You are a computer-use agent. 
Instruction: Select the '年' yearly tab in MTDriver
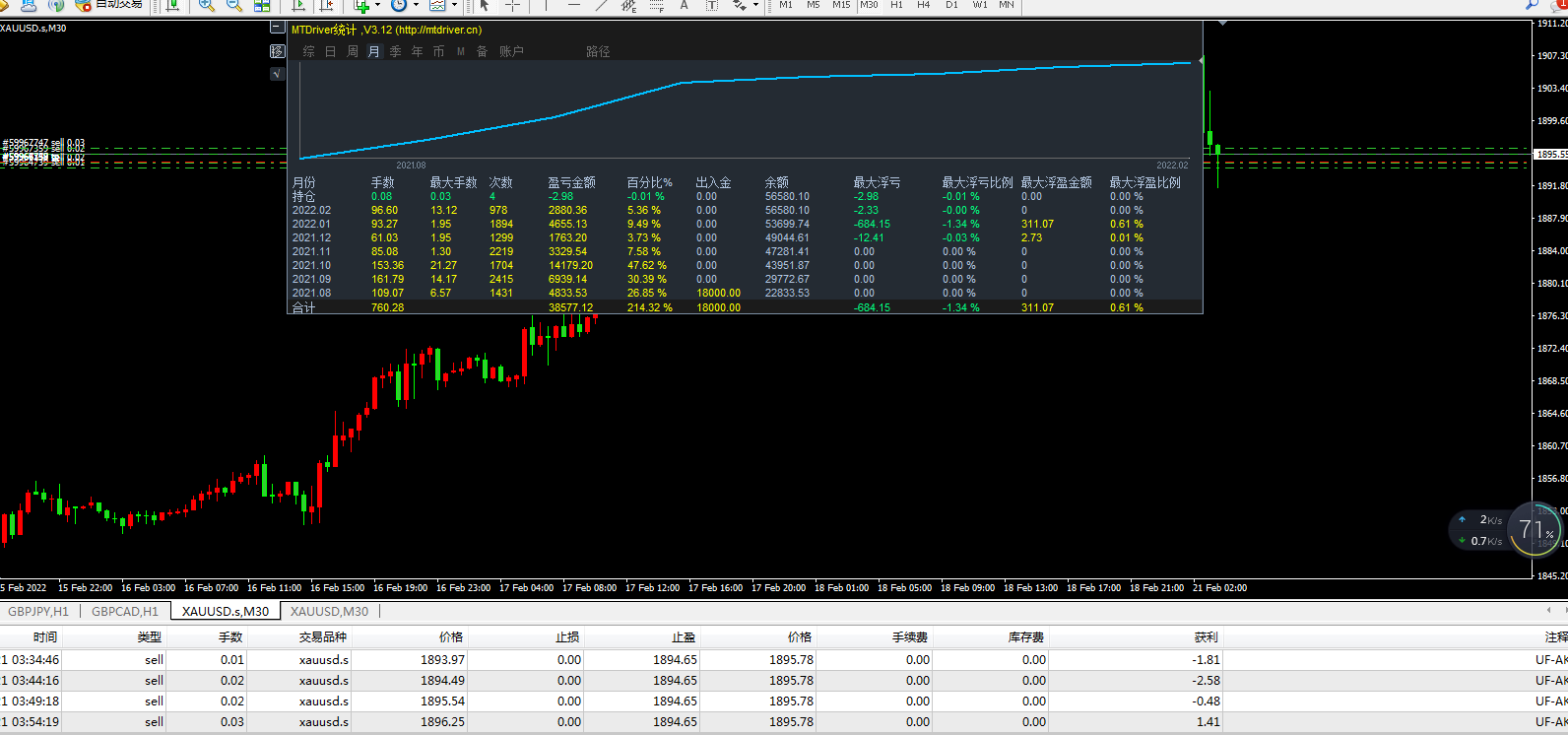pyautogui.click(x=418, y=51)
